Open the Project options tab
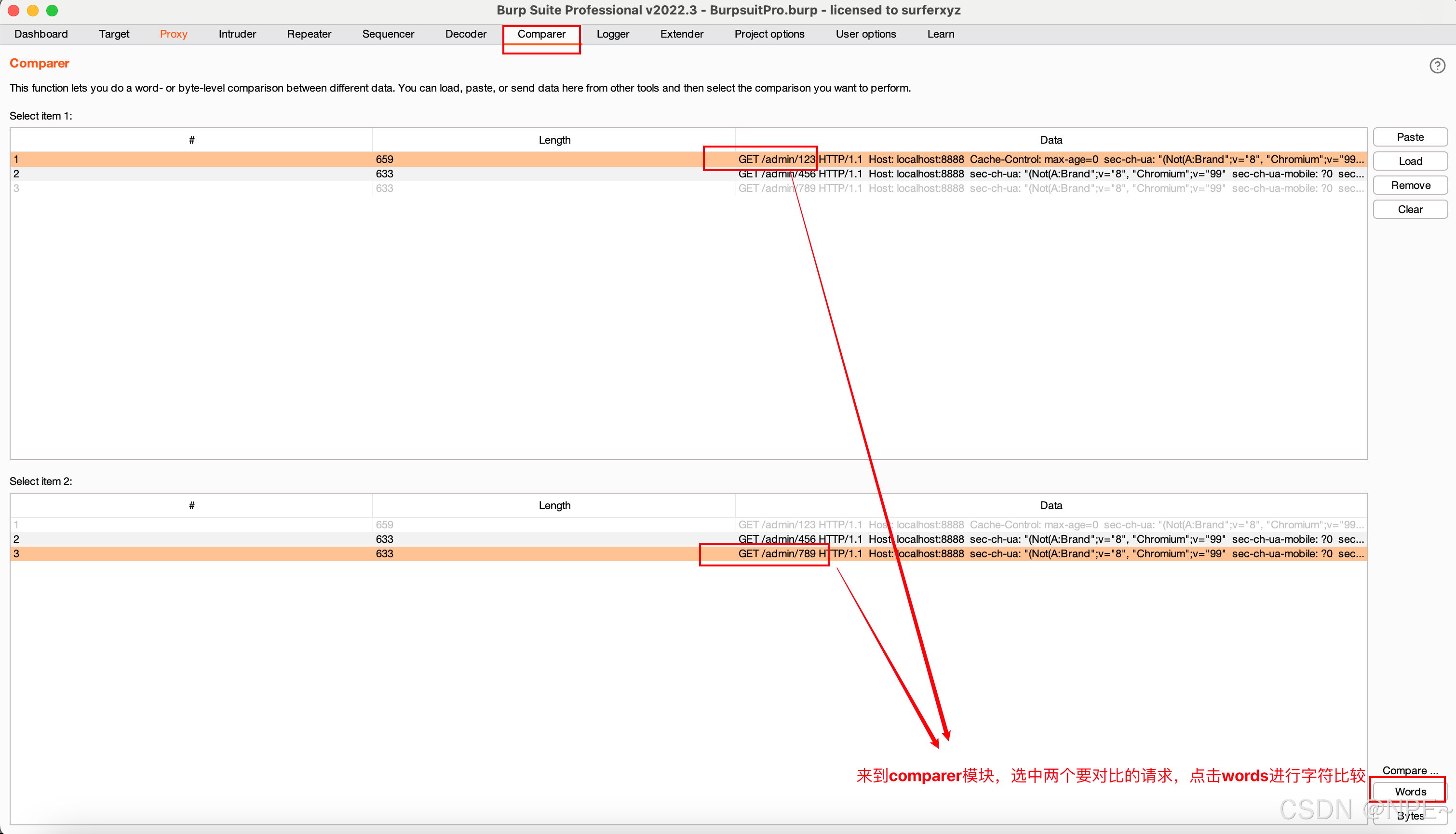1456x834 pixels. click(x=768, y=34)
